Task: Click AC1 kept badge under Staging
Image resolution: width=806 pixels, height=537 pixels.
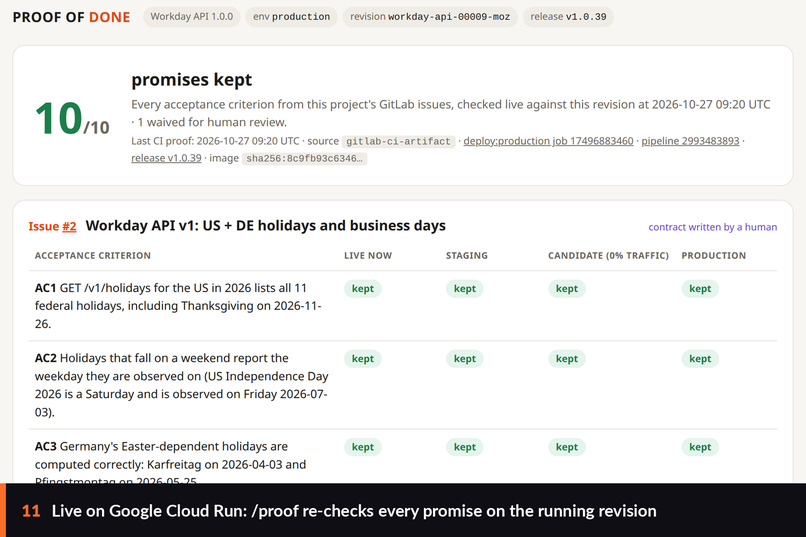Action: 465,289
